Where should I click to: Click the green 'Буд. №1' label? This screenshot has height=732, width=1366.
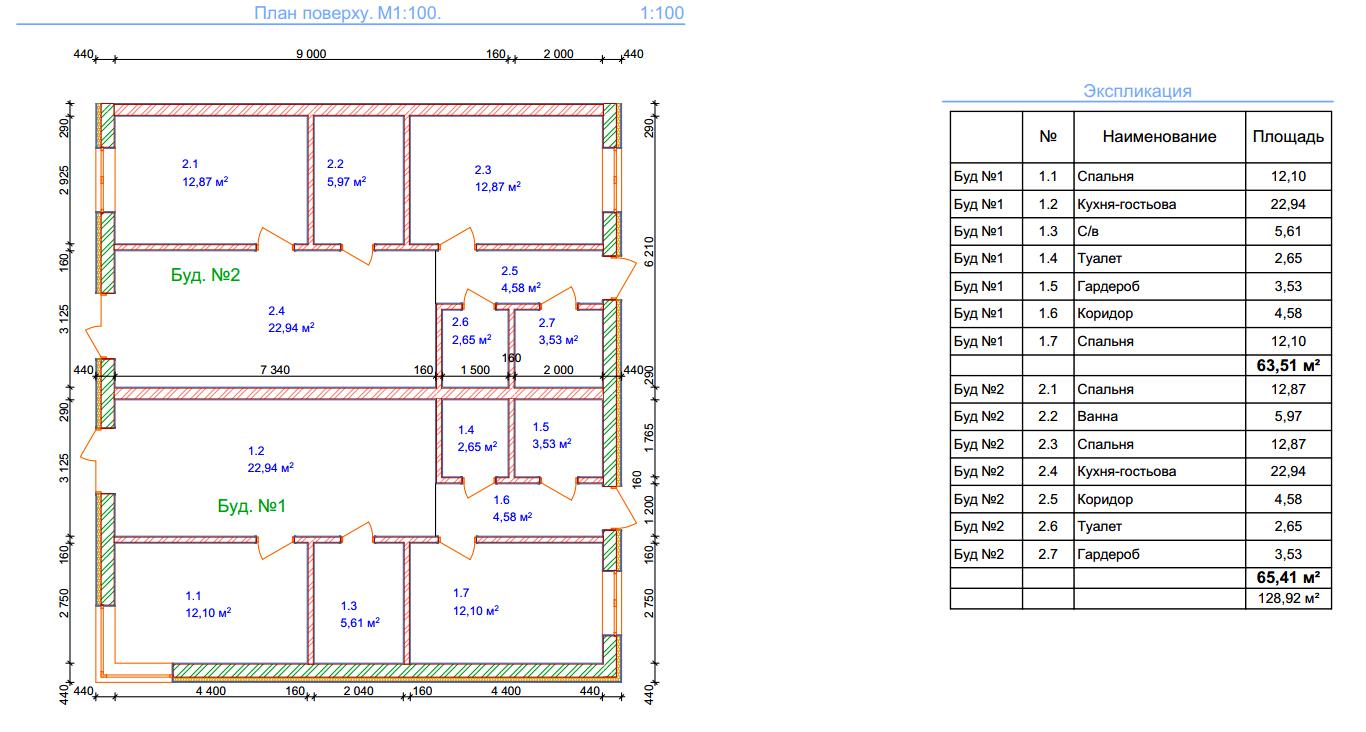tap(252, 506)
